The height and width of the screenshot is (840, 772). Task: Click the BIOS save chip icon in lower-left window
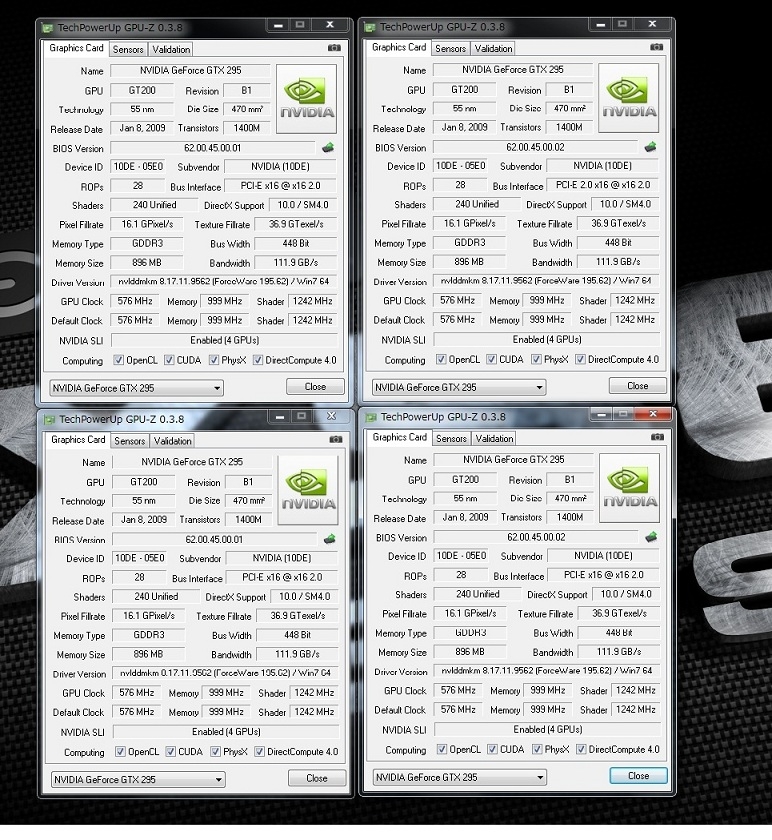point(329,539)
